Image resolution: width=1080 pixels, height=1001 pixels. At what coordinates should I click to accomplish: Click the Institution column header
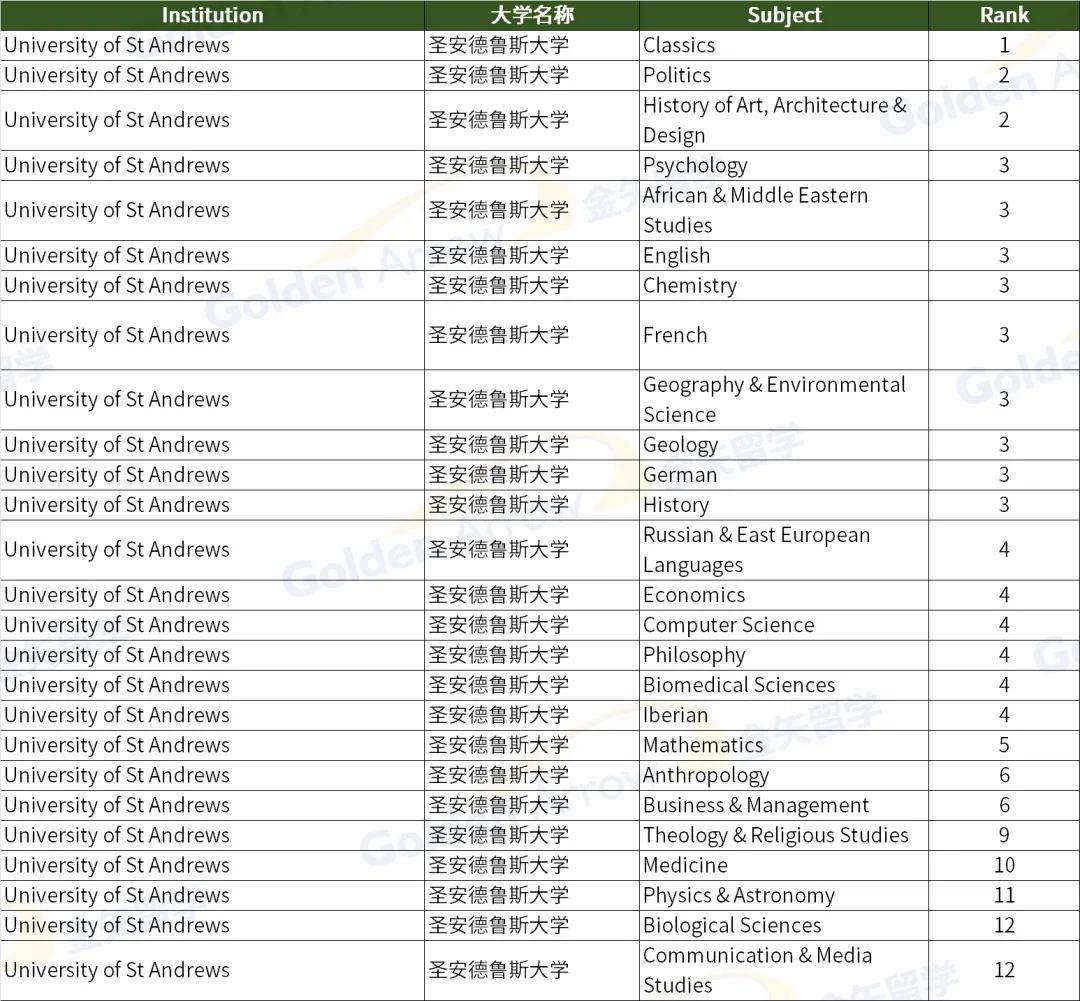click(212, 15)
